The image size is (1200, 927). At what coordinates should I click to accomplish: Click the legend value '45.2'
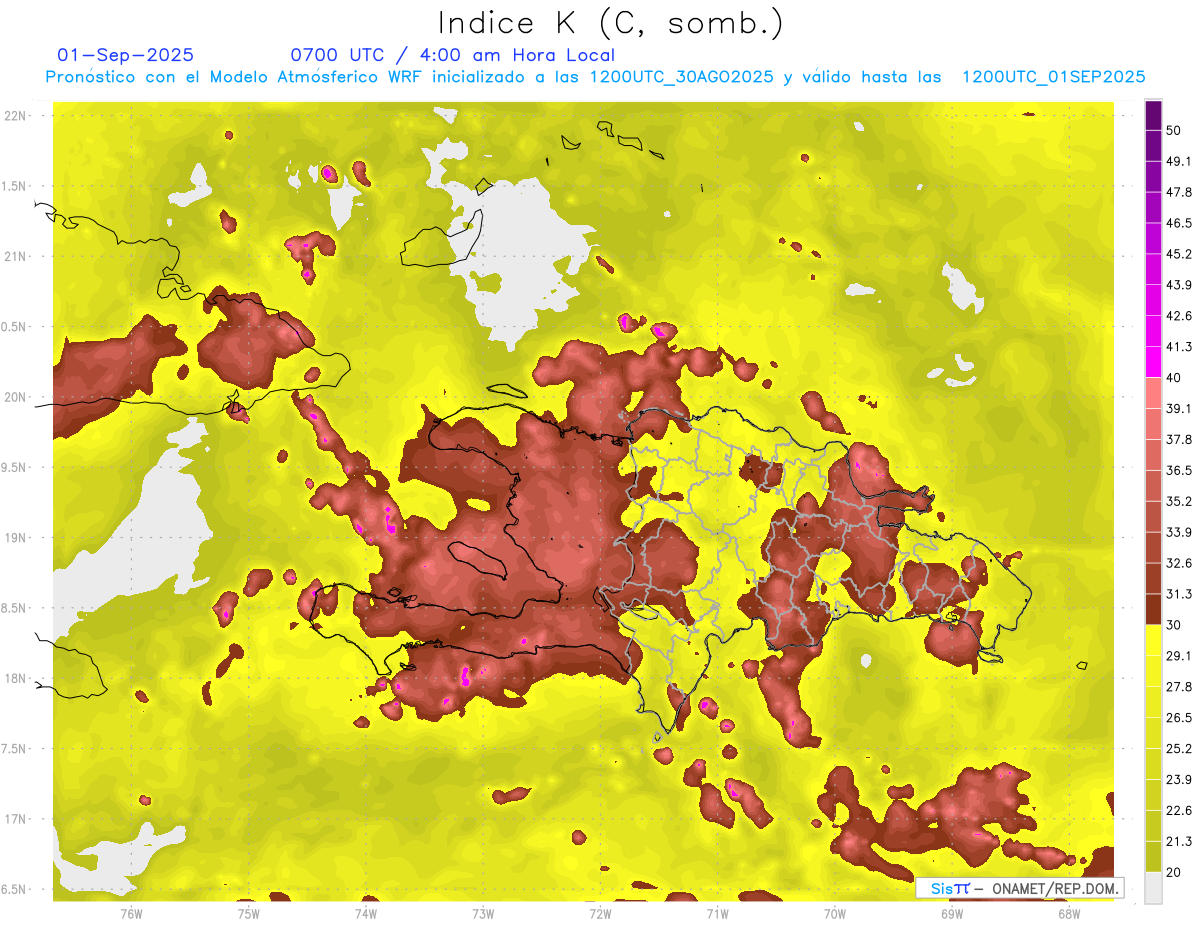(1179, 254)
